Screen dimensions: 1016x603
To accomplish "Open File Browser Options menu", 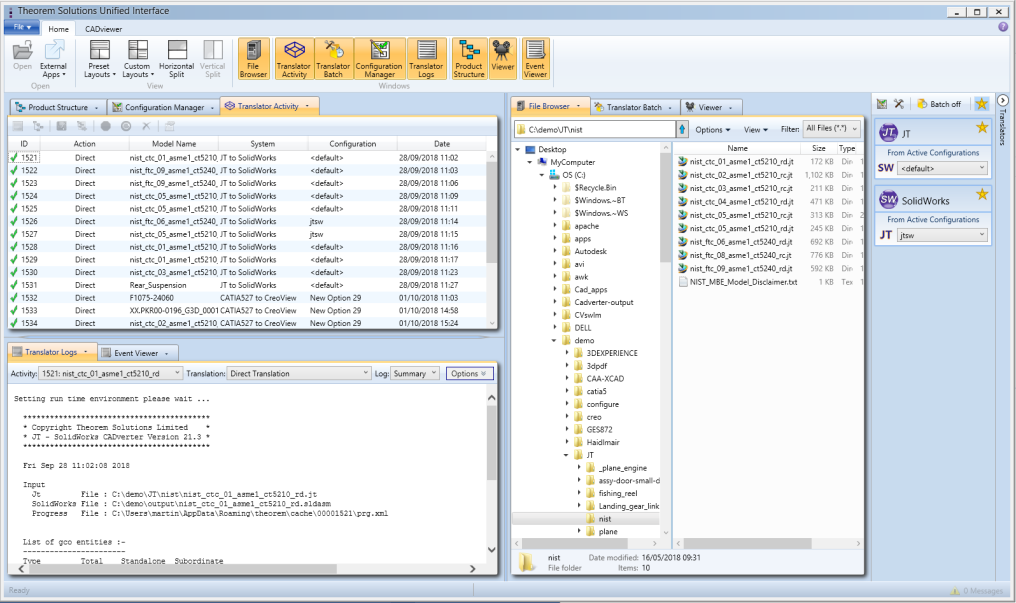I will point(713,130).
